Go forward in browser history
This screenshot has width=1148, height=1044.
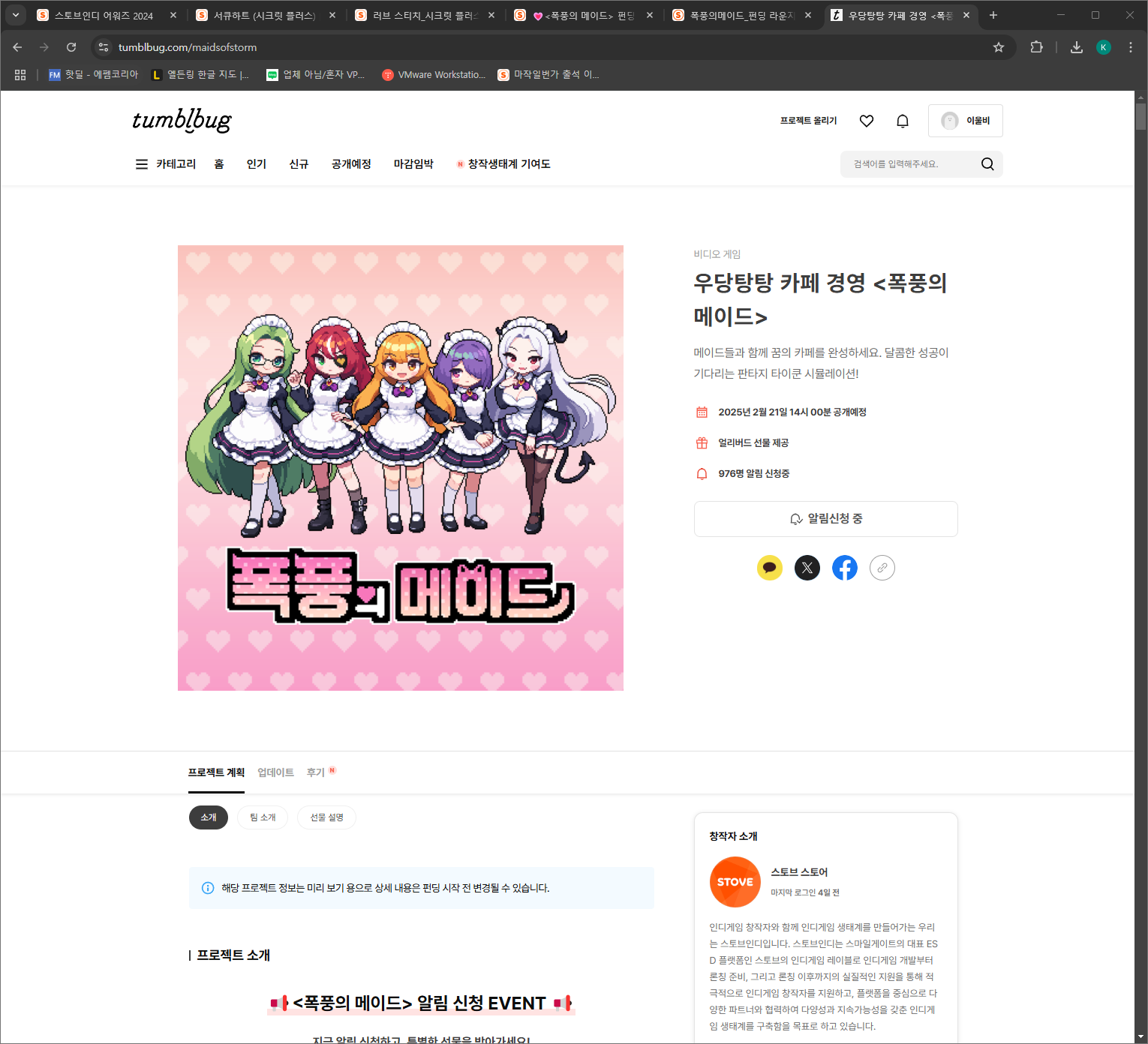tap(44, 47)
